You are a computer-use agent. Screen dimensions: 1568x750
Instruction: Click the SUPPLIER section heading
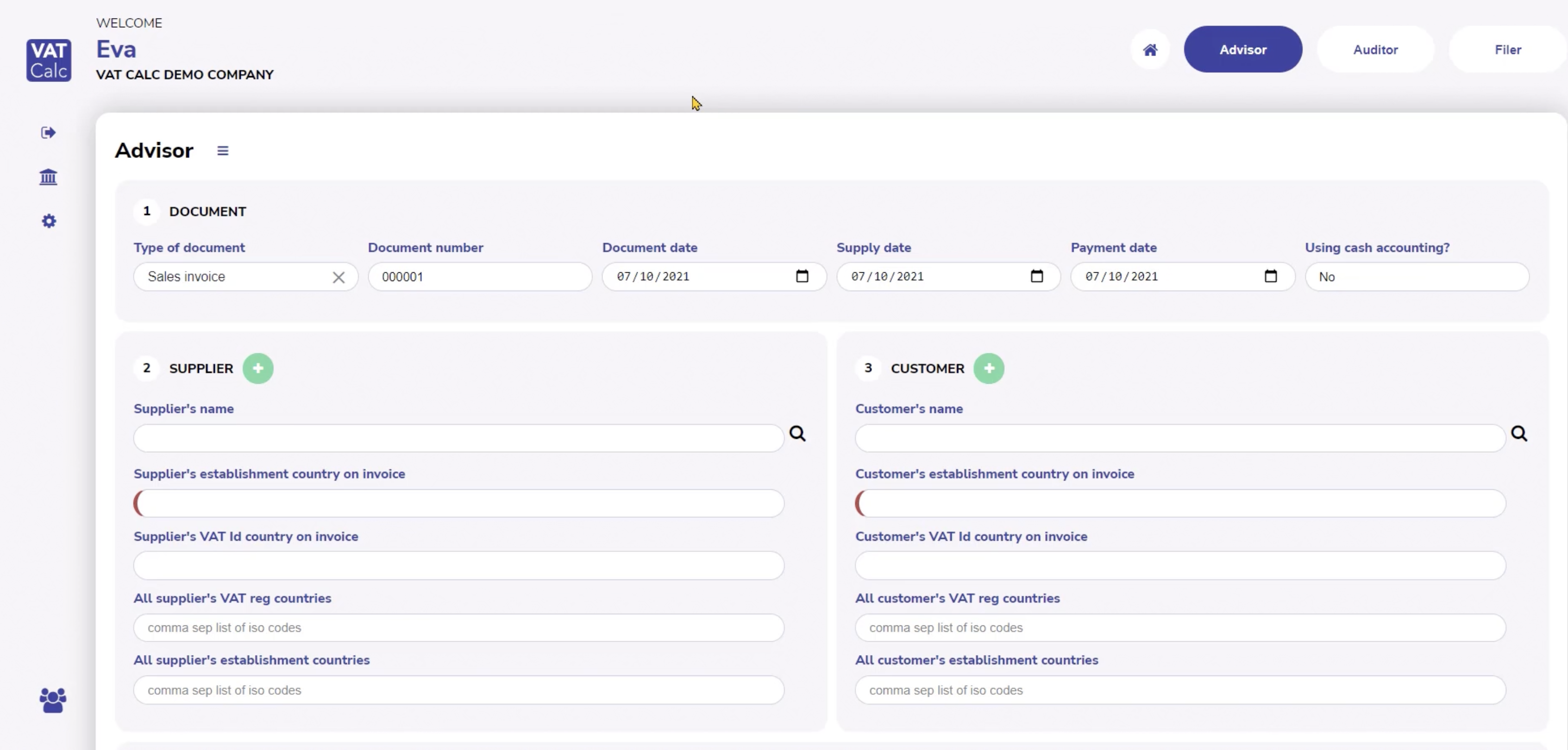tap(201, 369)
